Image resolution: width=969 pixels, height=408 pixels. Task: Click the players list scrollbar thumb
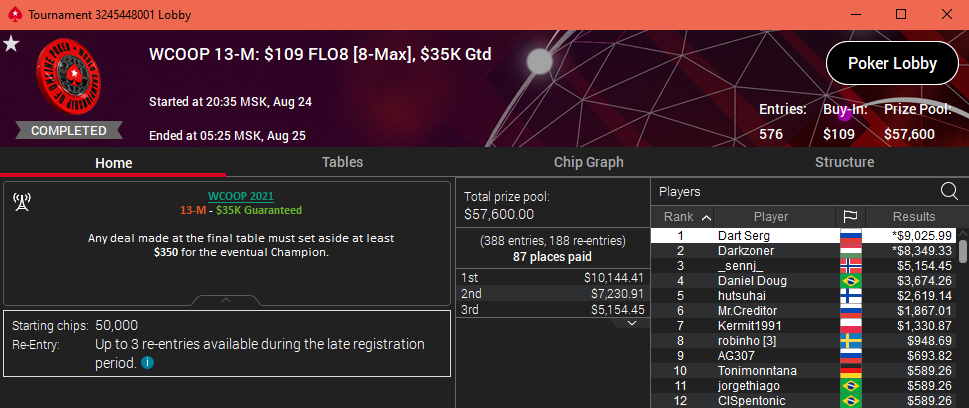[x=962, y=252]
